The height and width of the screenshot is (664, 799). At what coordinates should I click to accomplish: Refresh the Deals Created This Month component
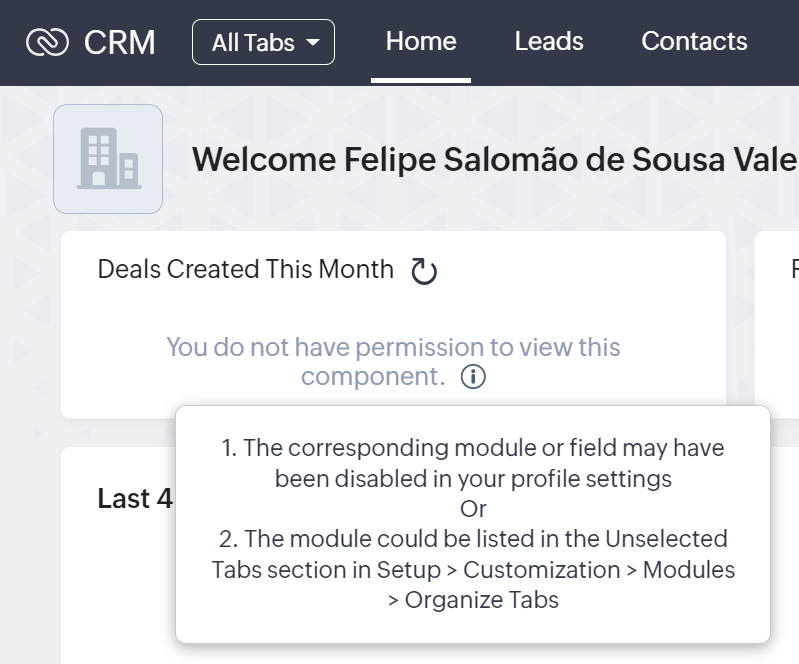tap(425, 271)
